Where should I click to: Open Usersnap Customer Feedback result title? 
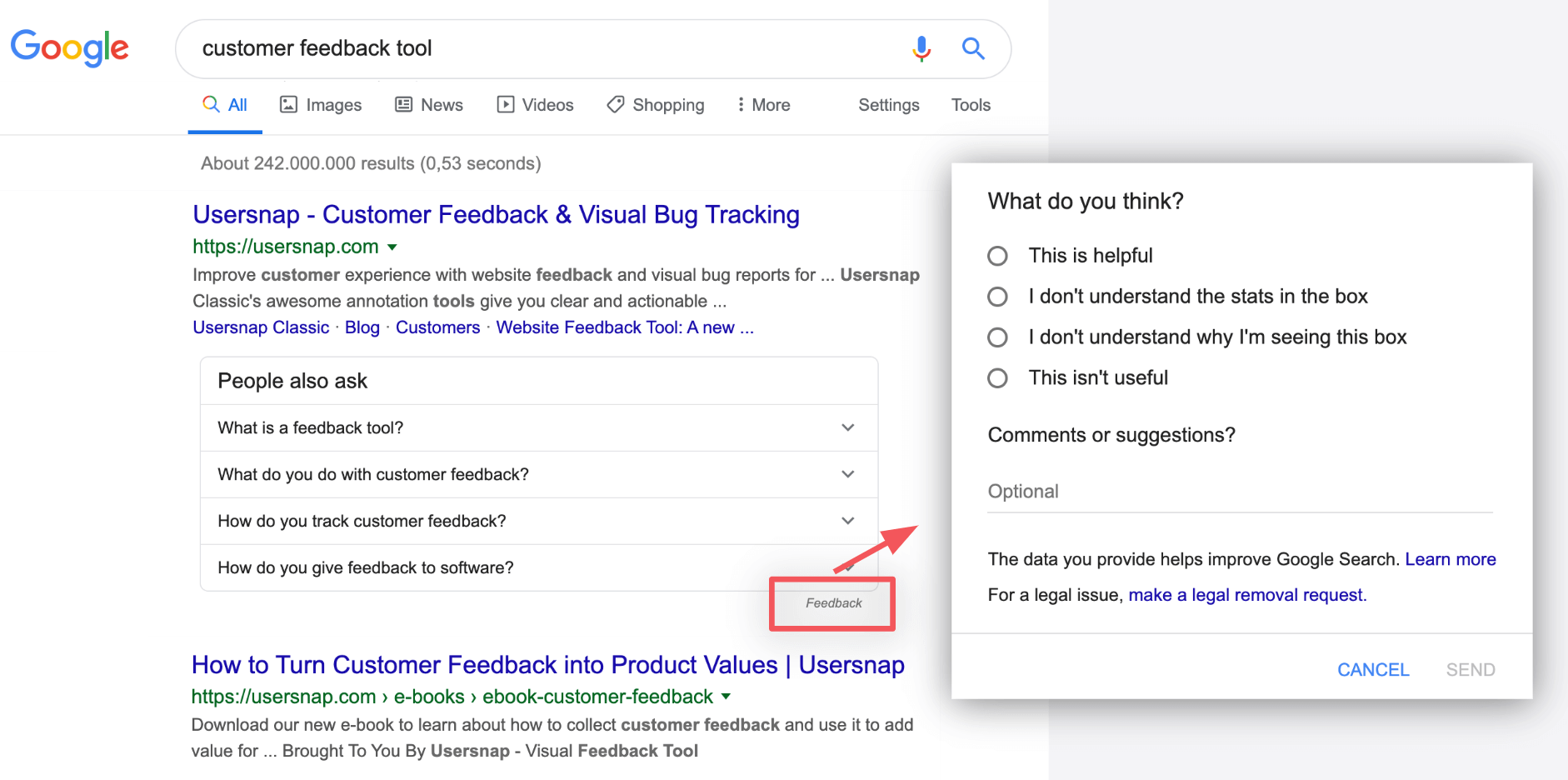point(496,214)
